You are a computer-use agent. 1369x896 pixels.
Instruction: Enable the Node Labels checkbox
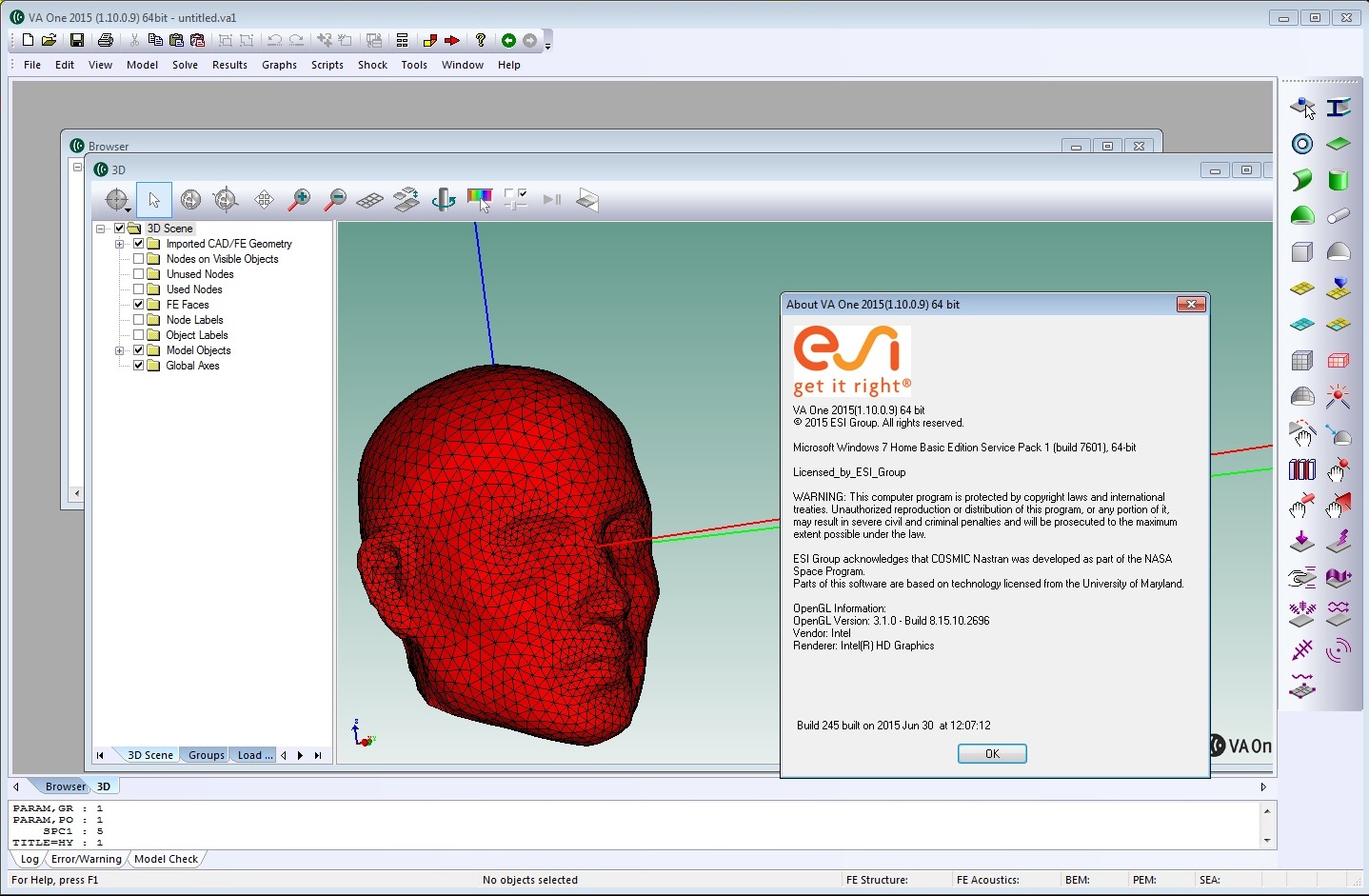pyautogui.click(x=139, y=320)
